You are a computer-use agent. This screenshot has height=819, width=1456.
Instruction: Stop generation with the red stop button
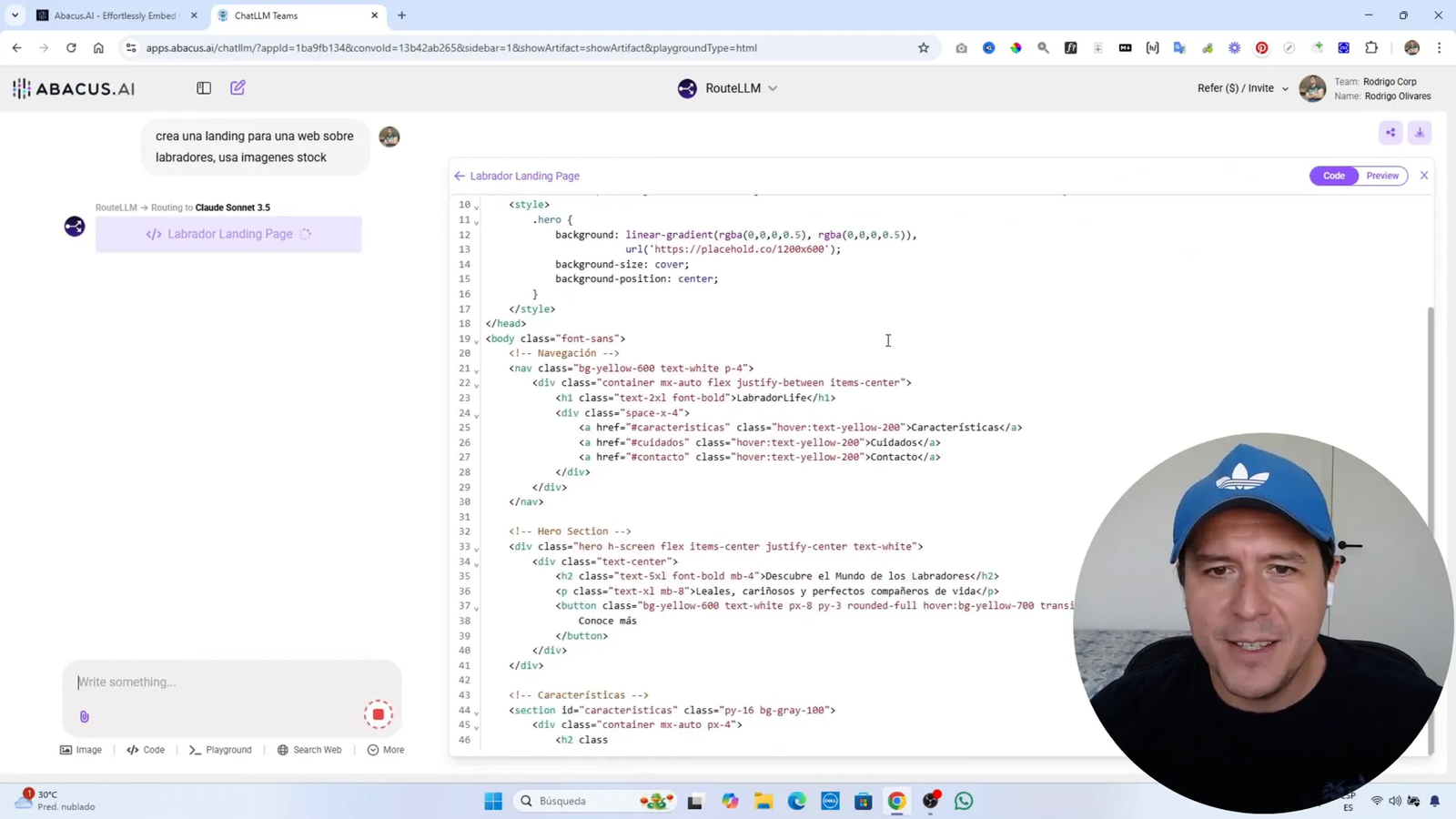pos(378,713)
